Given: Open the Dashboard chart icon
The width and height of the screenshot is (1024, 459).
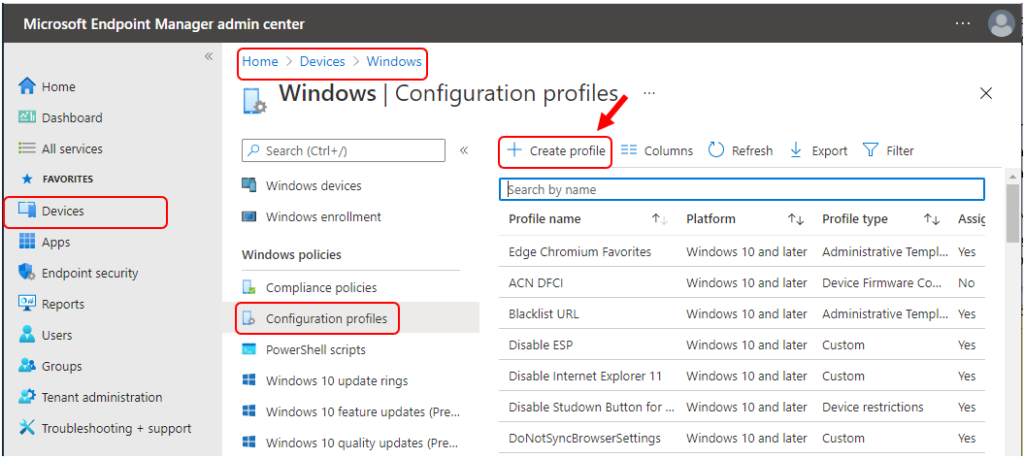Looking at the screenshot, I should point(27,118).
